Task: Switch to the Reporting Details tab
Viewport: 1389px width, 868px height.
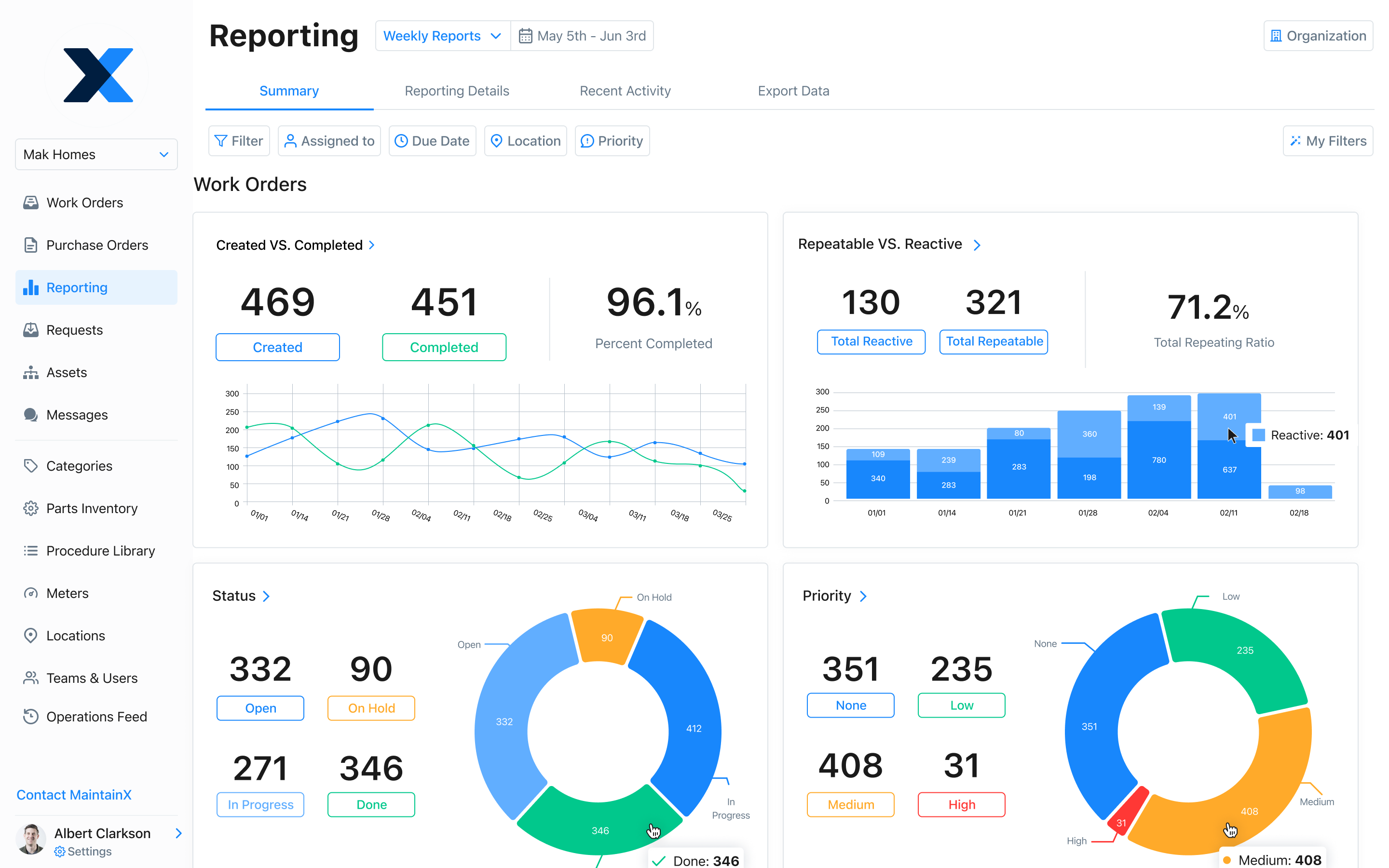Action: pos(457,91)
